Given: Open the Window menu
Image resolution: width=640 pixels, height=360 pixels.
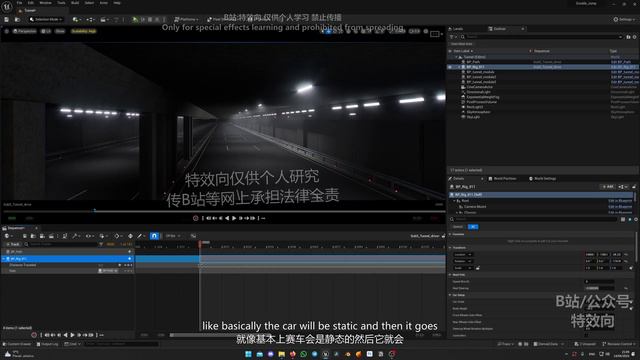Looking at the screenshot, I should pos(45,3).
